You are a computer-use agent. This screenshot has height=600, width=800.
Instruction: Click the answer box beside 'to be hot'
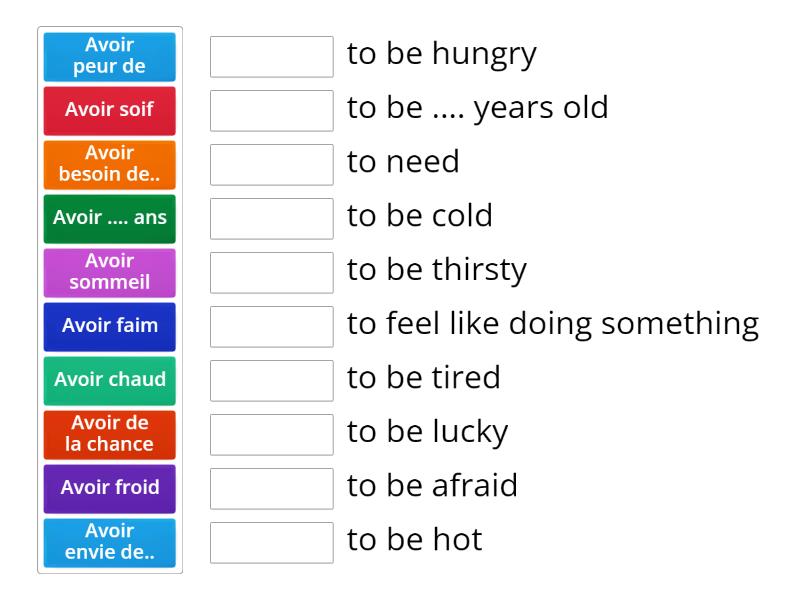[x=271, y=543]
